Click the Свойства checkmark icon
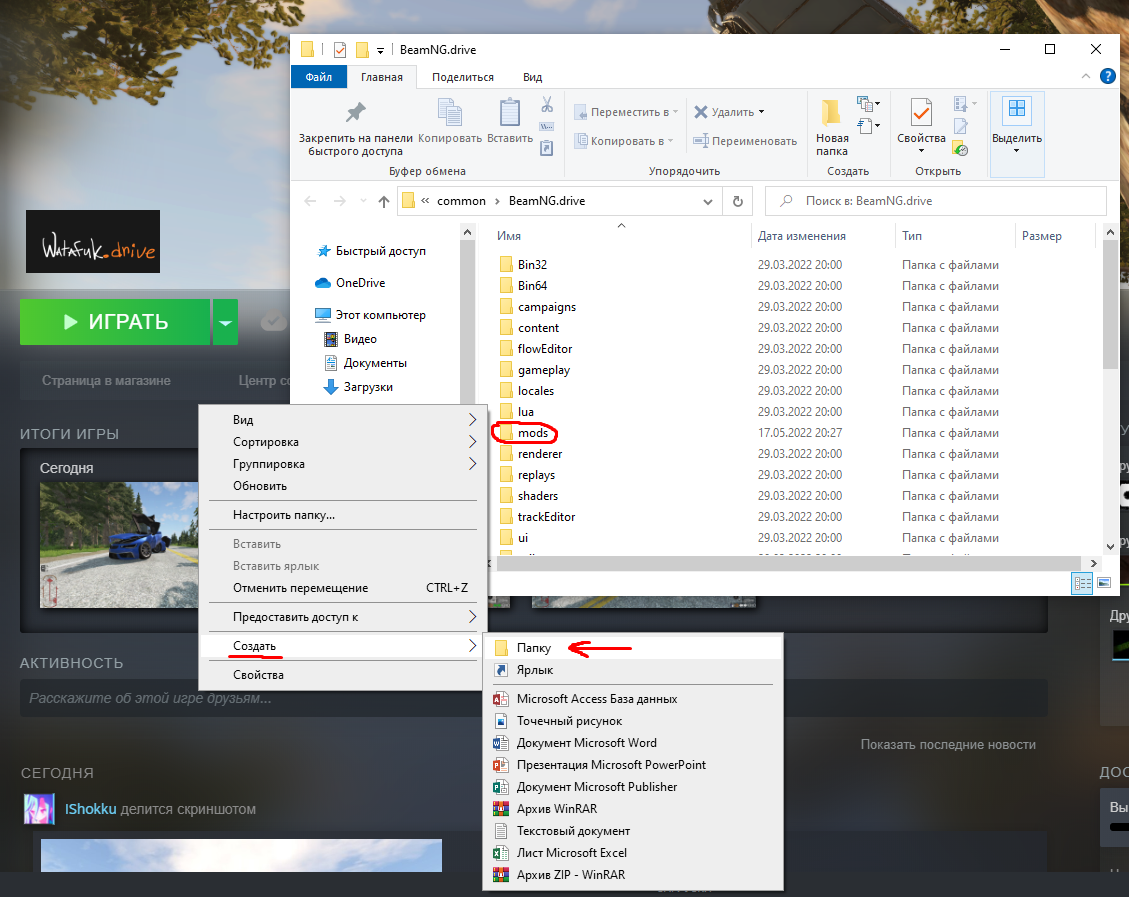Viewport: 1129px width, 897px height. tap(921, 112)
